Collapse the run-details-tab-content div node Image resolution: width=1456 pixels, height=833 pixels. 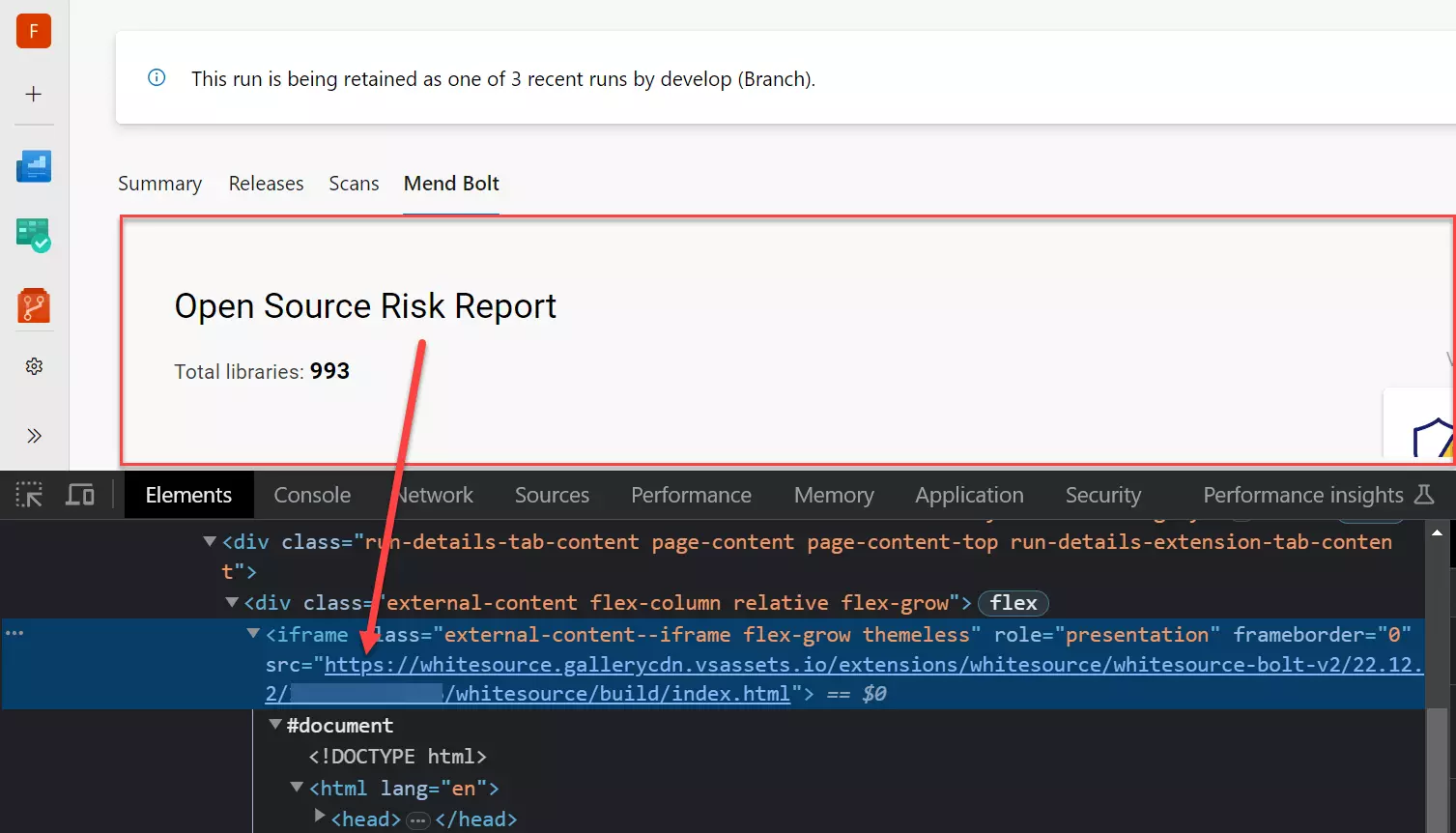(210, 541)
